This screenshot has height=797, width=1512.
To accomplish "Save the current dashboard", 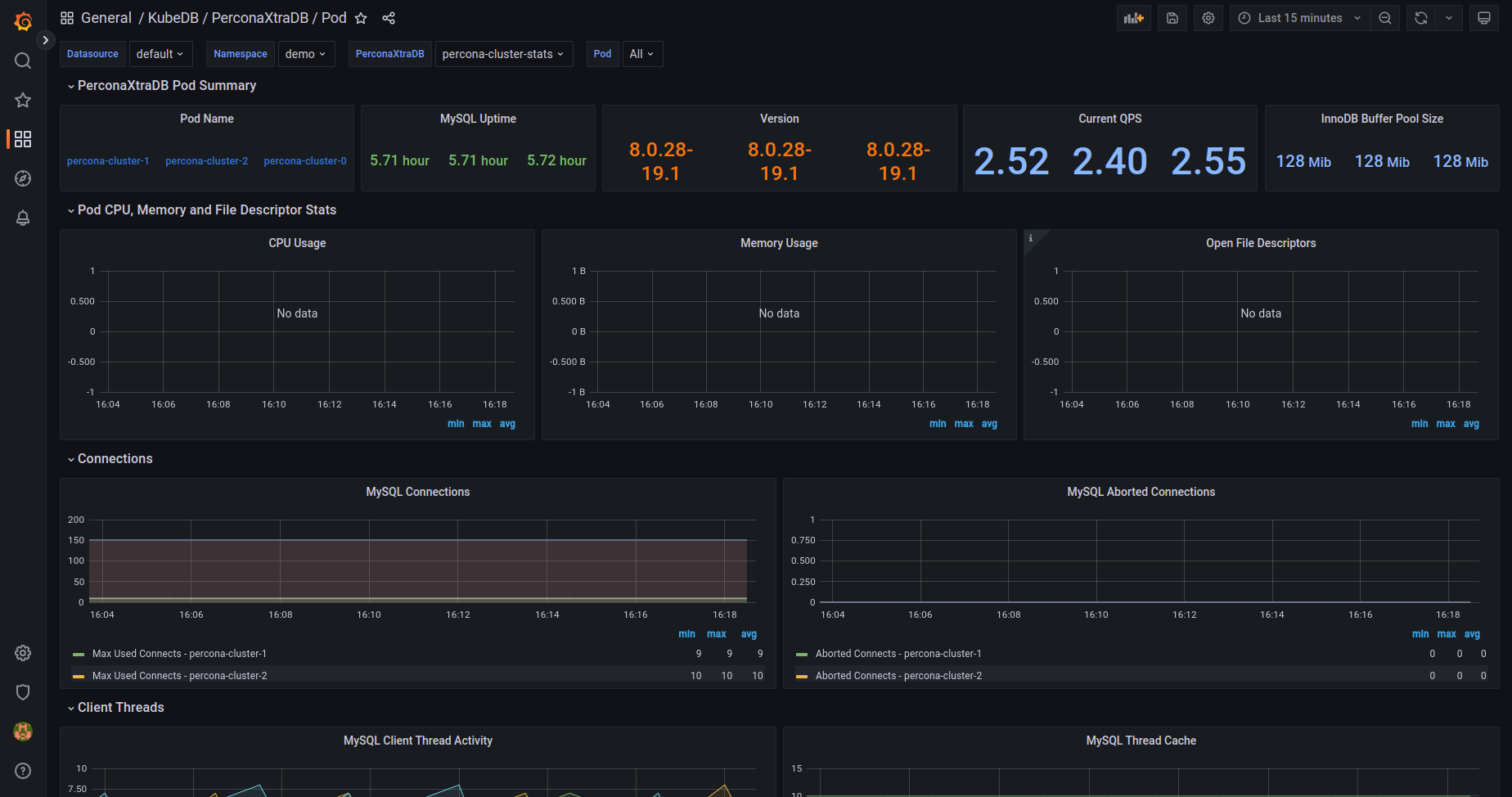I will click(x=1172, y=17).
